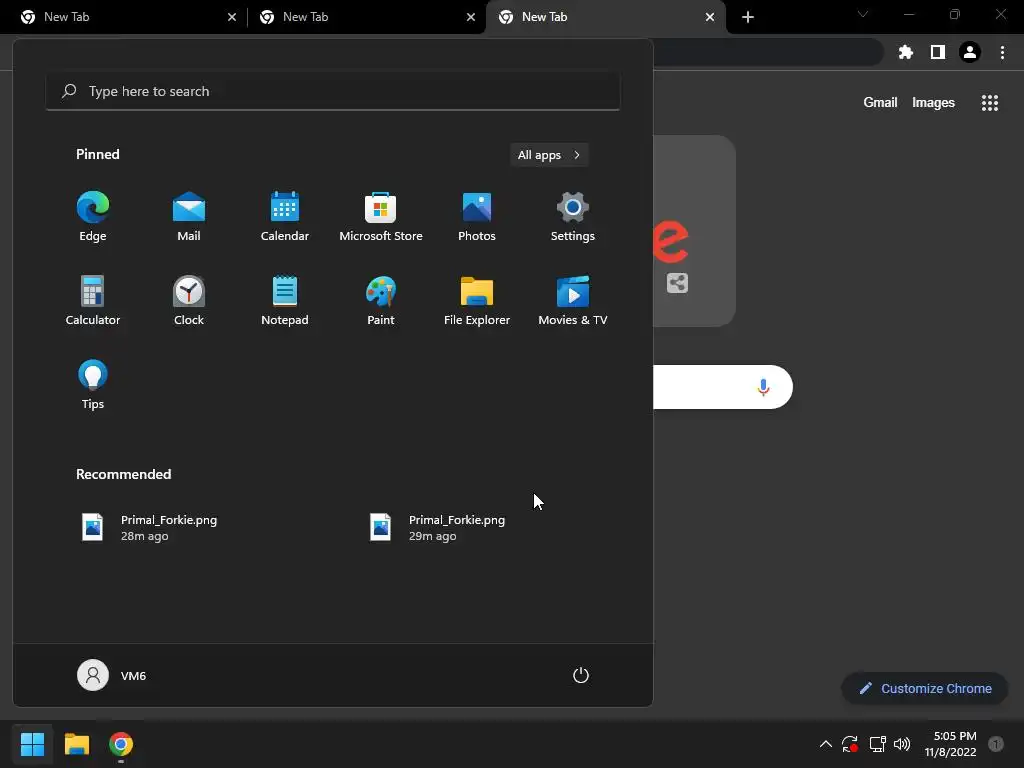
Task: Open the Paint app
Action: tap(381, 300)
